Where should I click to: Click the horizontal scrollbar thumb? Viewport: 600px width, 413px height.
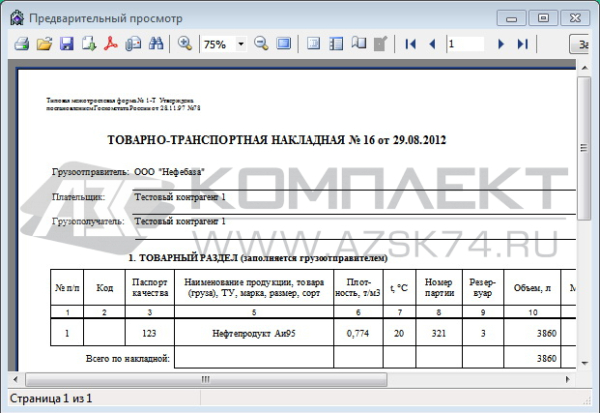coord(206,379)
